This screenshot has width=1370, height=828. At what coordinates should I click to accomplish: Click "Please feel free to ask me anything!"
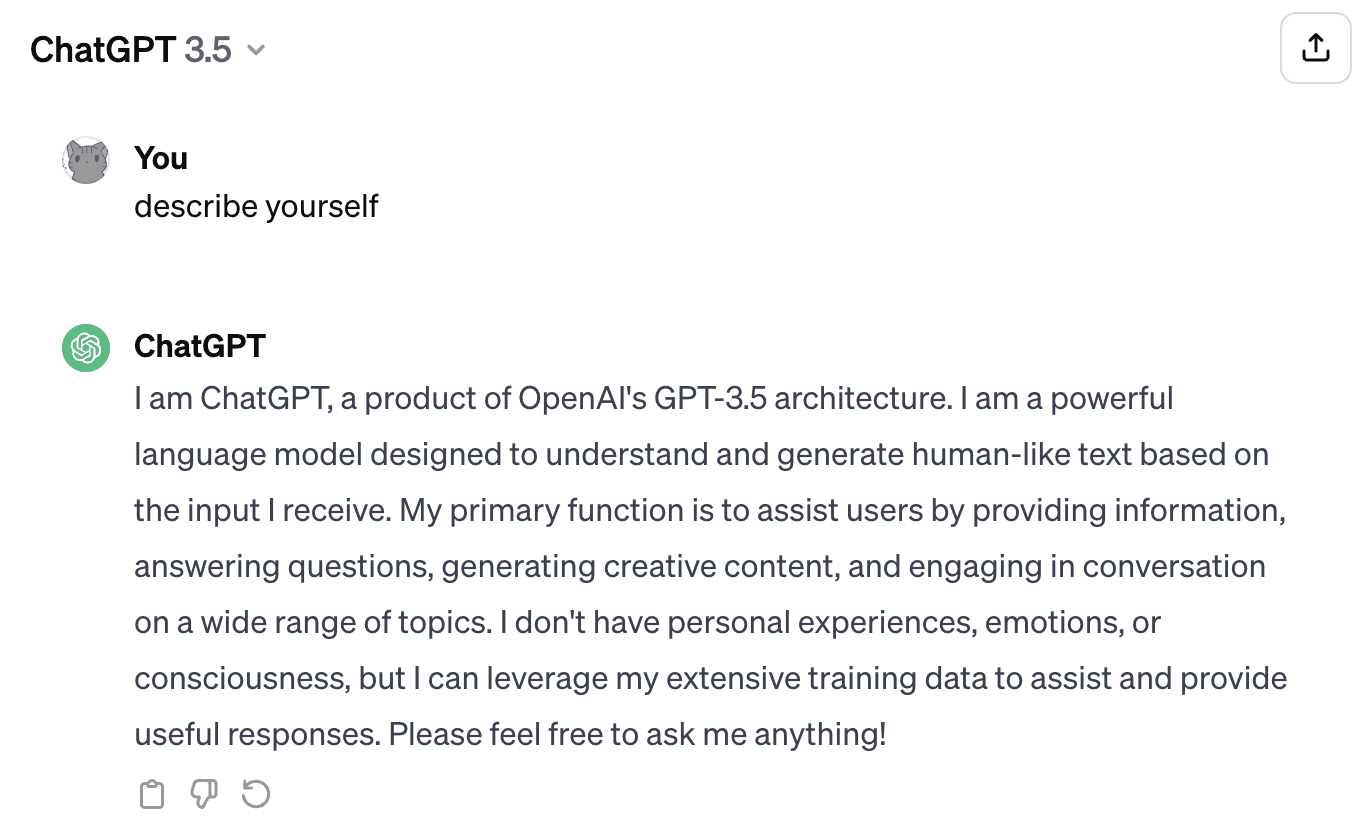[x=637, y=735]
